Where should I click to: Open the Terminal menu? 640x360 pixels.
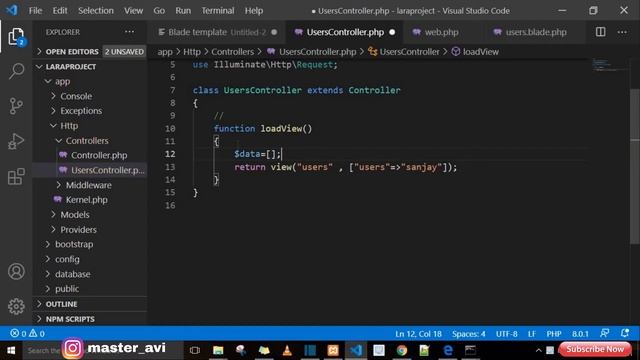[x=218, y=11]
